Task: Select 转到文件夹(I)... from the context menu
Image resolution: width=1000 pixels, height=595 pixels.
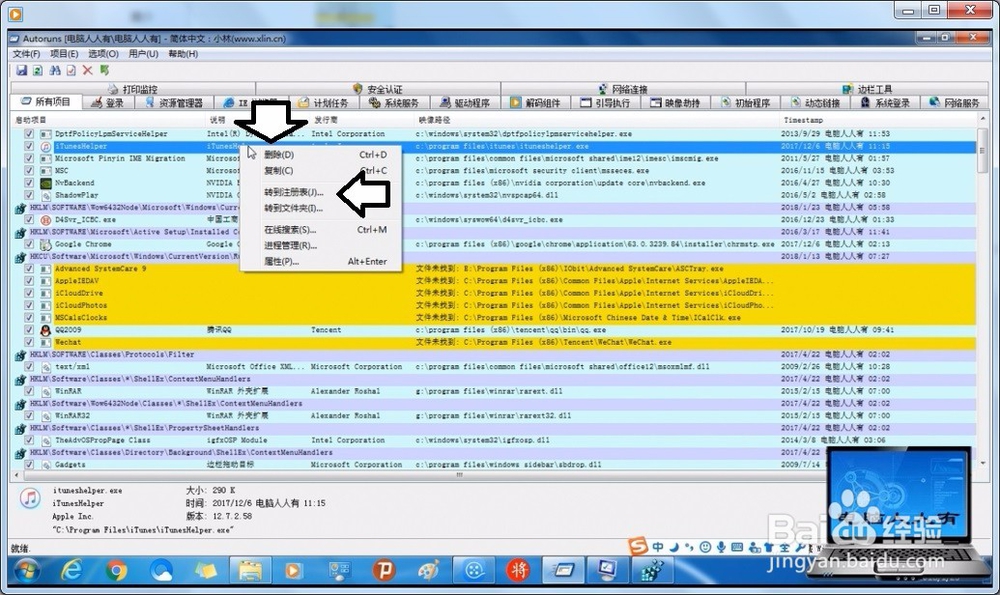Action: coord(321,208)
